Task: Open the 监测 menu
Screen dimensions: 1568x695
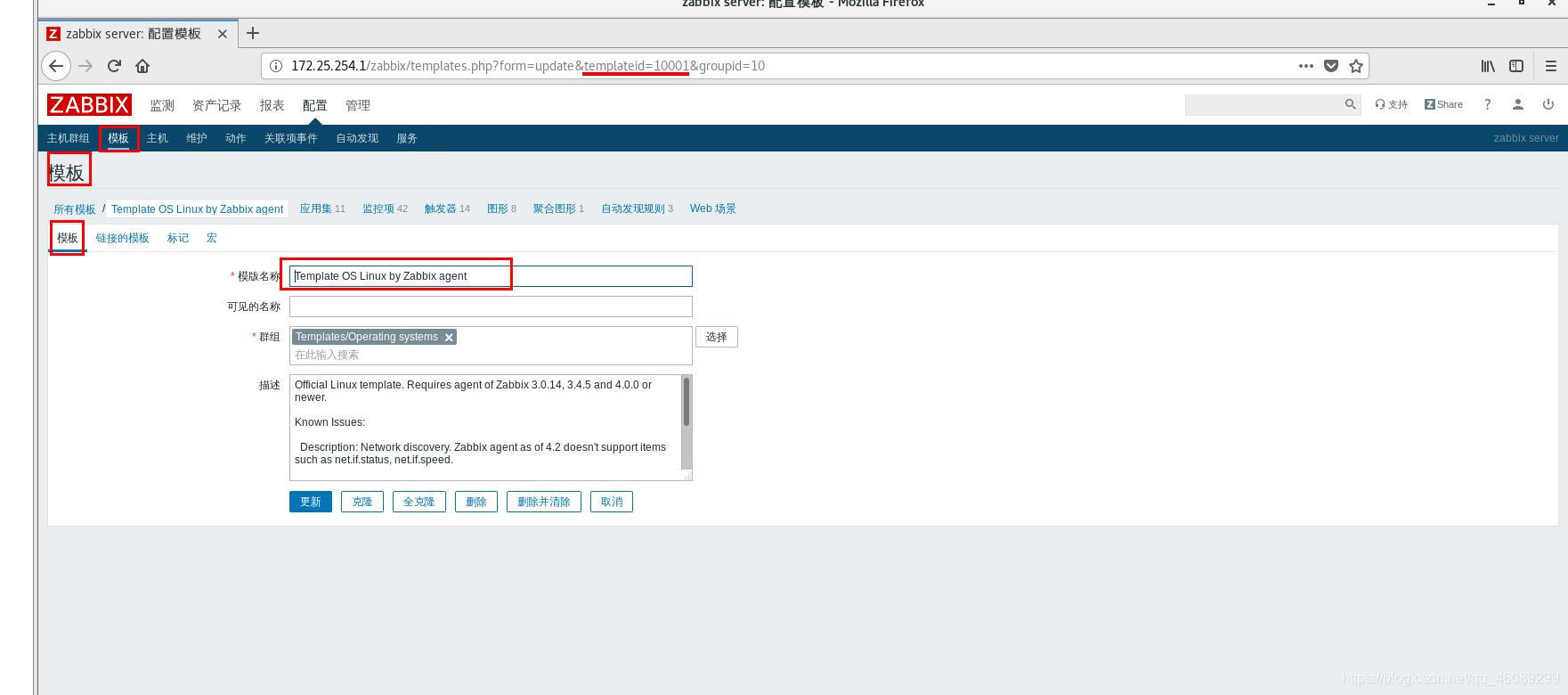Action: (x=162, y=105)
